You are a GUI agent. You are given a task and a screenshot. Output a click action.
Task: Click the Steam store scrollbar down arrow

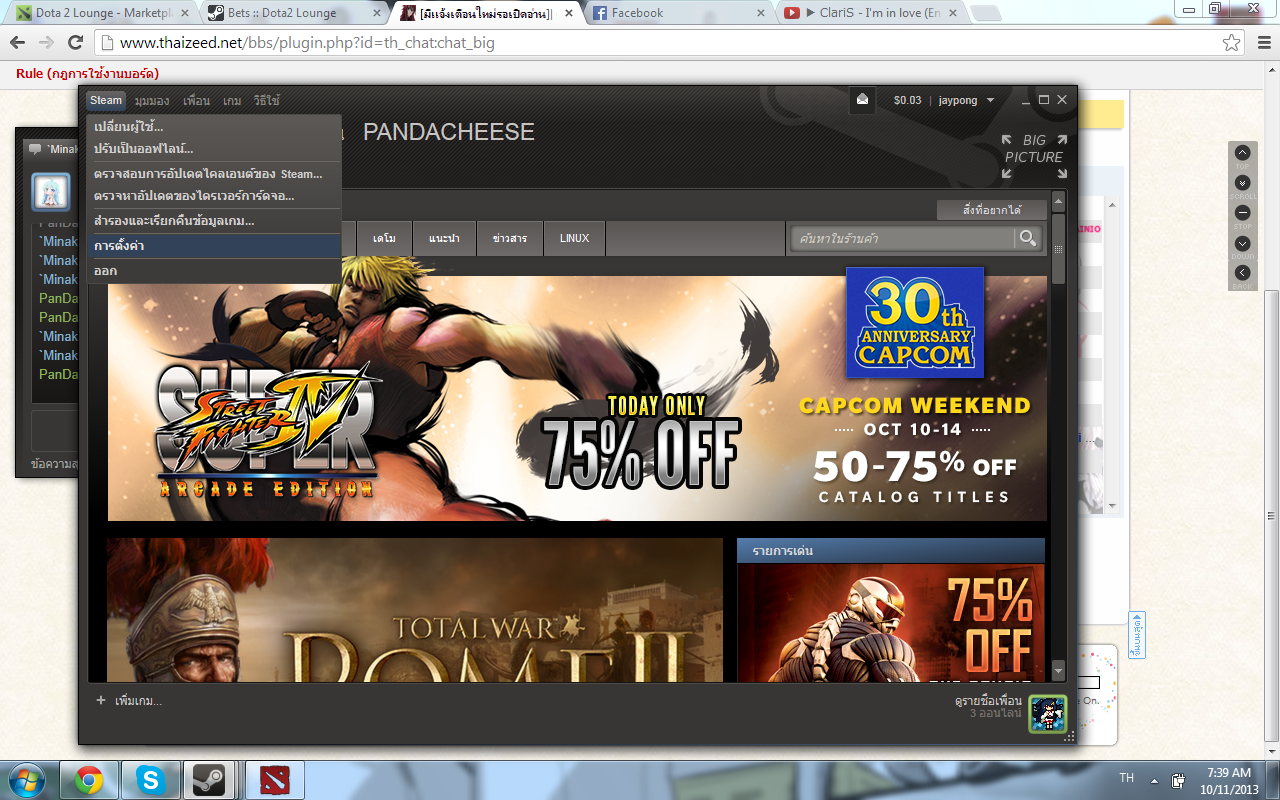pos(1059,670)
